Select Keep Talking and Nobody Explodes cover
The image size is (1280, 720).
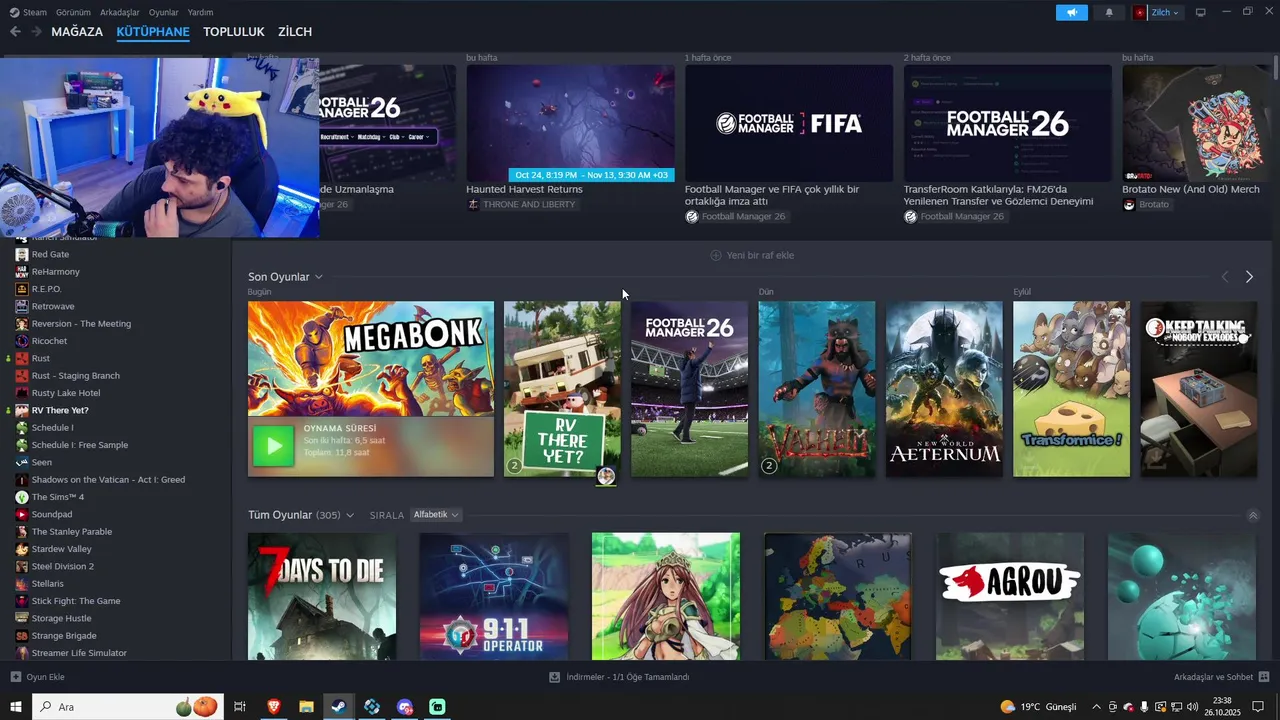[x=1199, y=389]
